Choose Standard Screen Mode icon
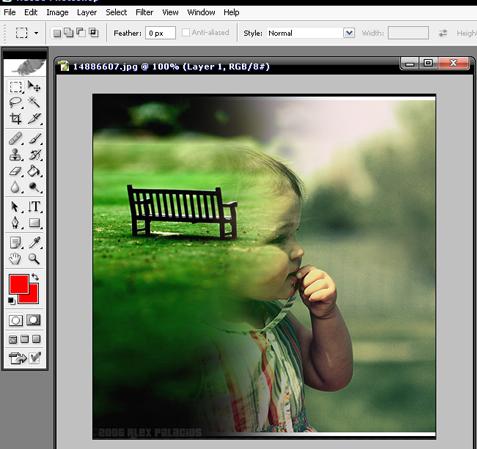 (13, 339)
